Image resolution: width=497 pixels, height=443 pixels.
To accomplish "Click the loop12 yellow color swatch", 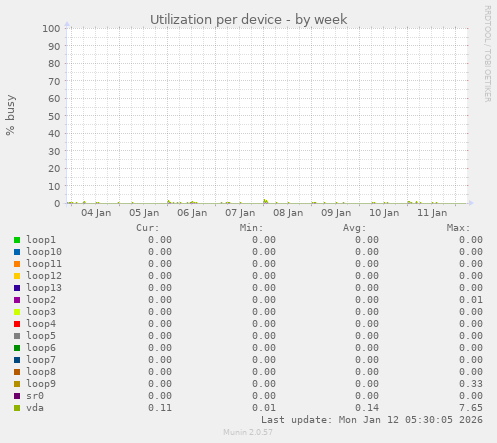I will pos(17,276).
